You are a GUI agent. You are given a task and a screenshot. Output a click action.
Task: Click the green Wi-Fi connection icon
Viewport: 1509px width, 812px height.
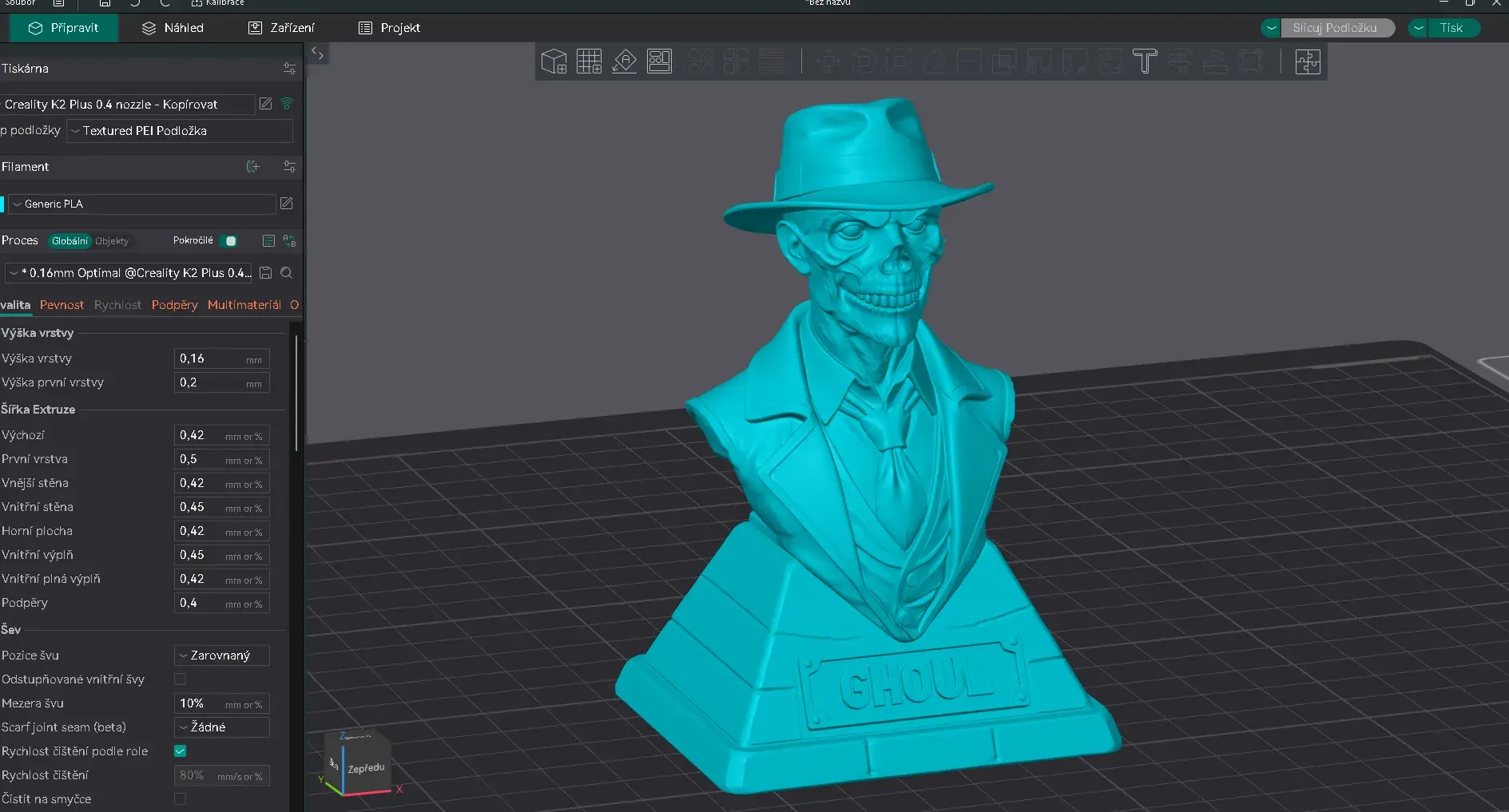point(287,104)
